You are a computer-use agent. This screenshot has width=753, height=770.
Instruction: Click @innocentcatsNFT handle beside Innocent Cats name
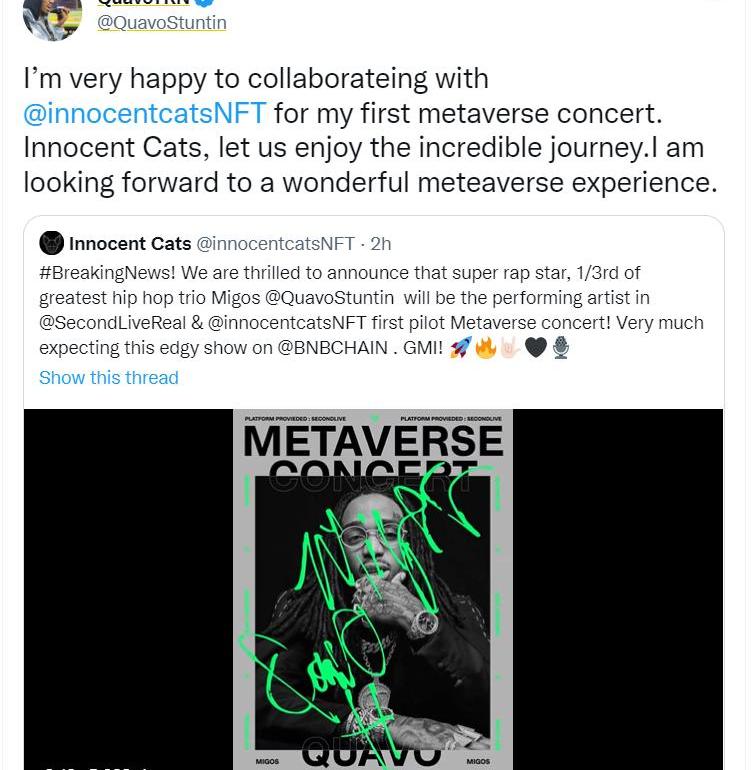point(275,244)
